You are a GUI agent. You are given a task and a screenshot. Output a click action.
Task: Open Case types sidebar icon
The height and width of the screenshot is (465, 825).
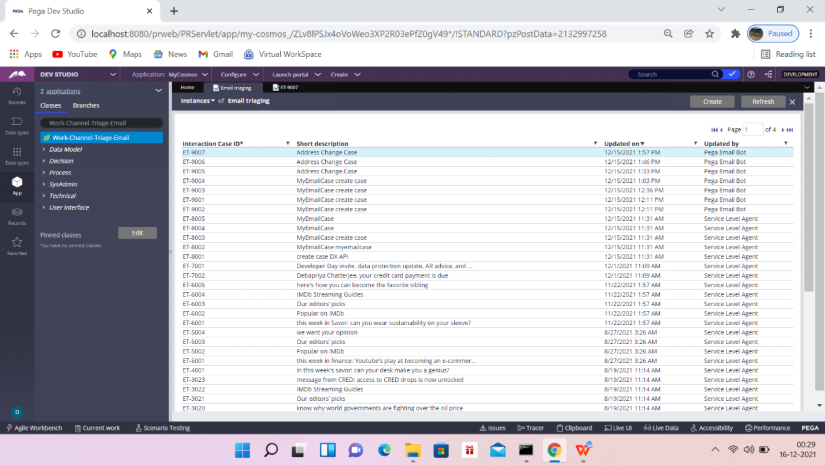[17, 126]
